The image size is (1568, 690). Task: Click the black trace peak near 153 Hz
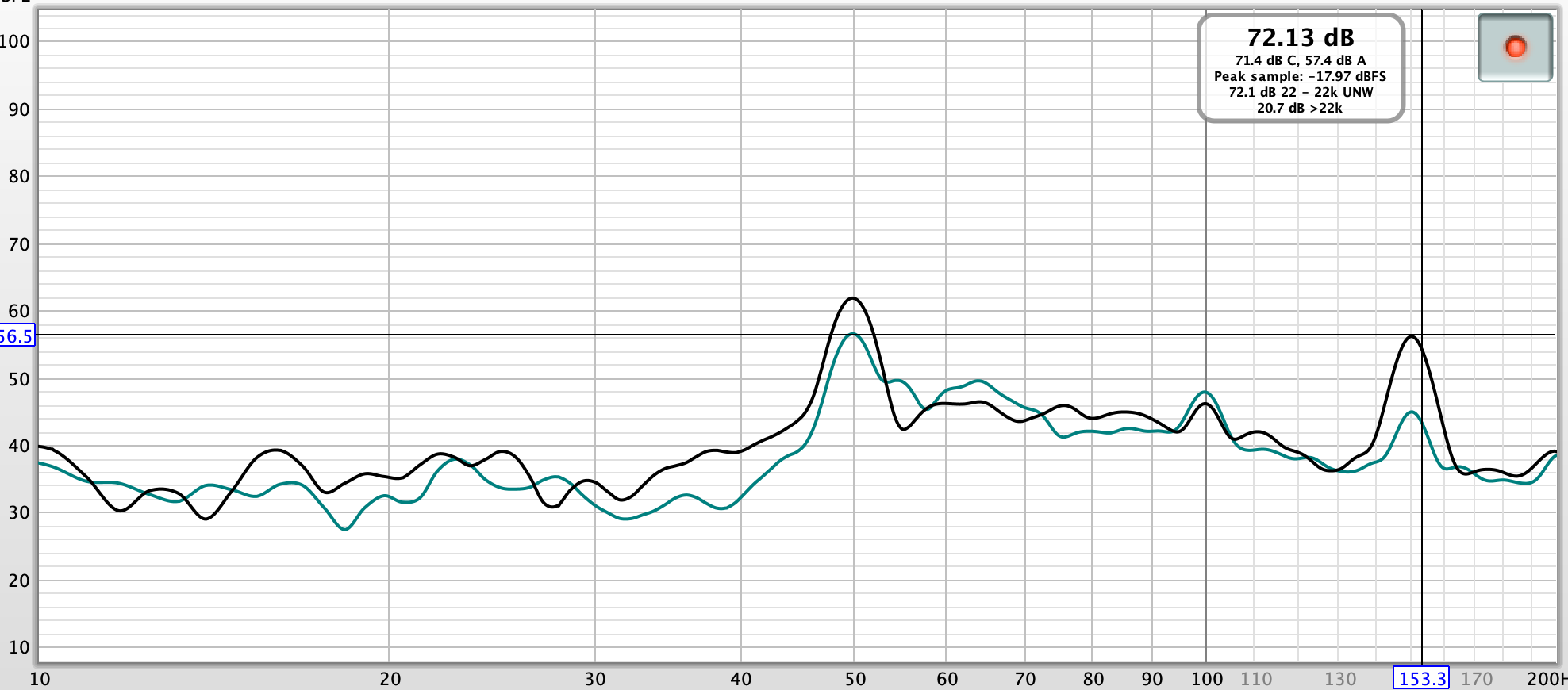[1411, 336]
